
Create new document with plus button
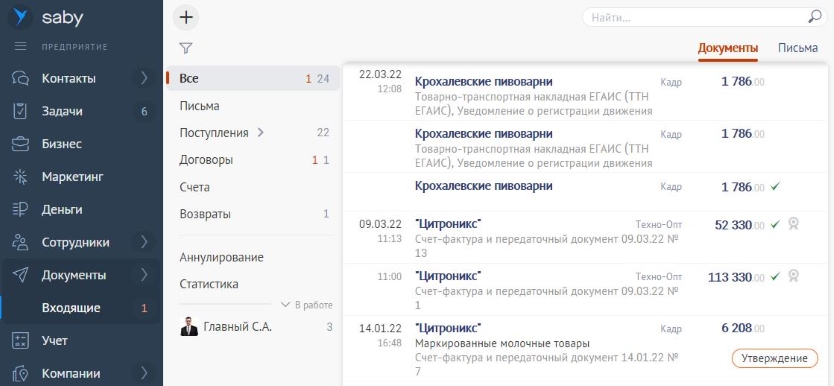186,18
